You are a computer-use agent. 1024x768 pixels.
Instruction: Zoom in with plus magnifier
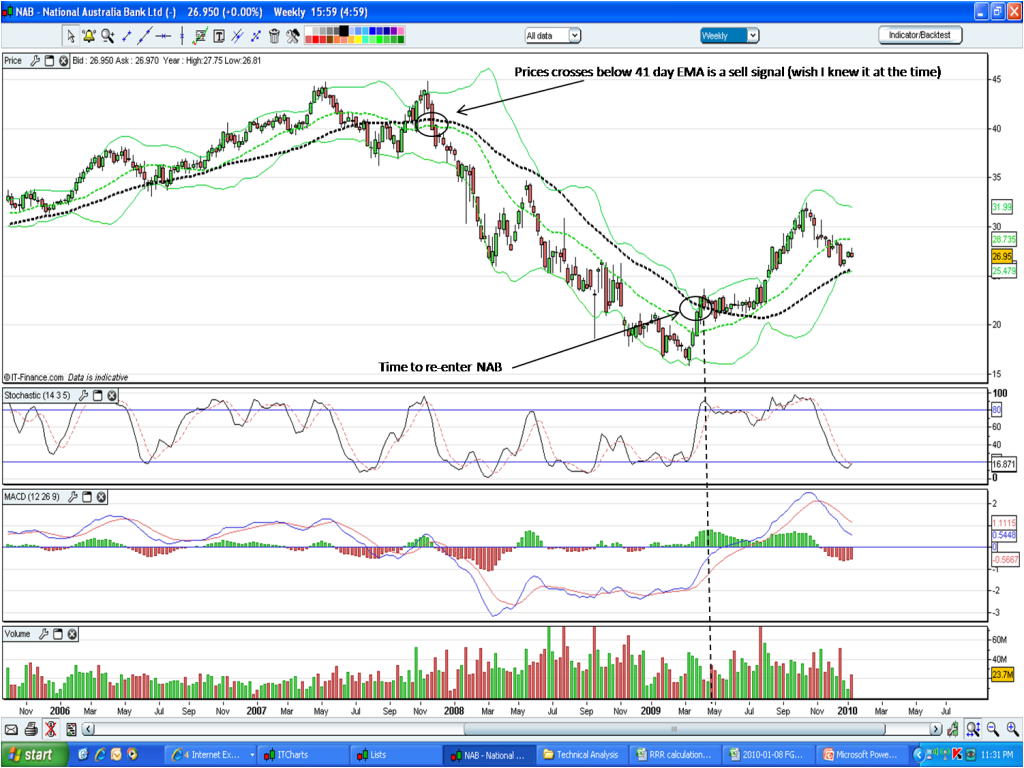pyautogui.click(x=1012, y=729)
